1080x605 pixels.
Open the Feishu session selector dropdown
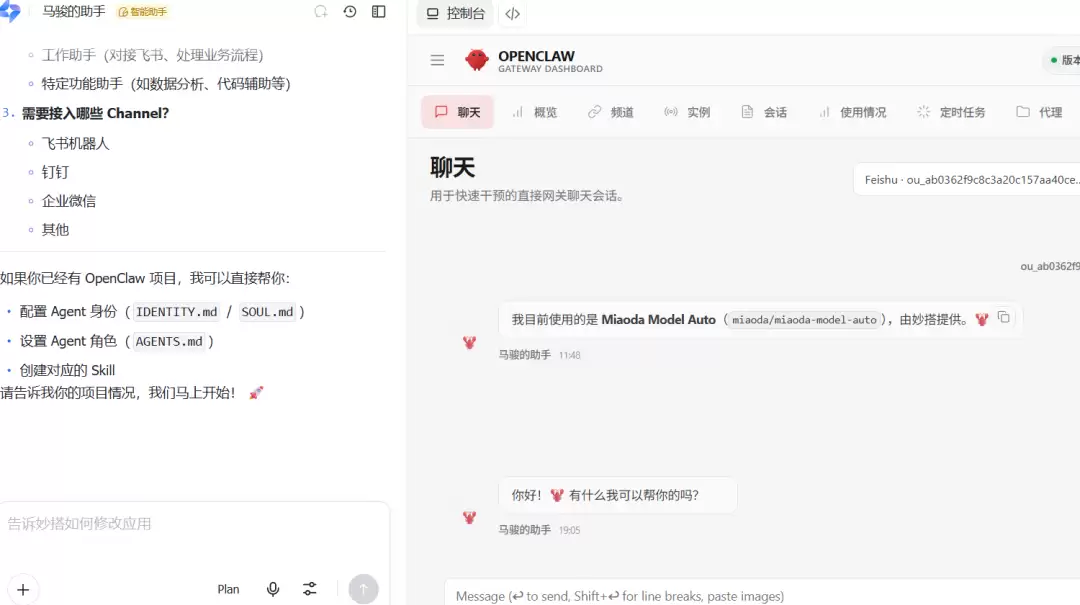(x=966, y=180)
